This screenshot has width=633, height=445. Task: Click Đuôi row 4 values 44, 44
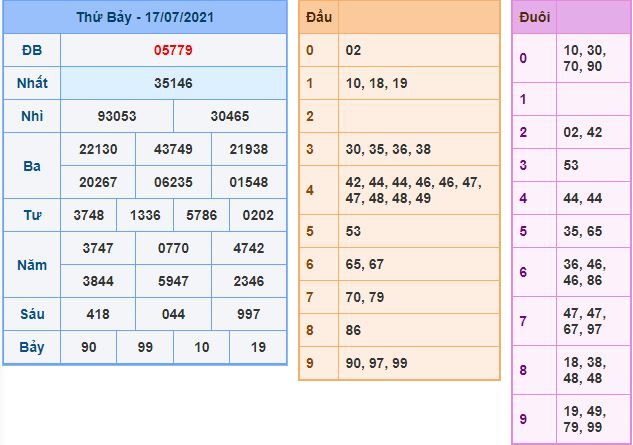[x=583, y=198]
